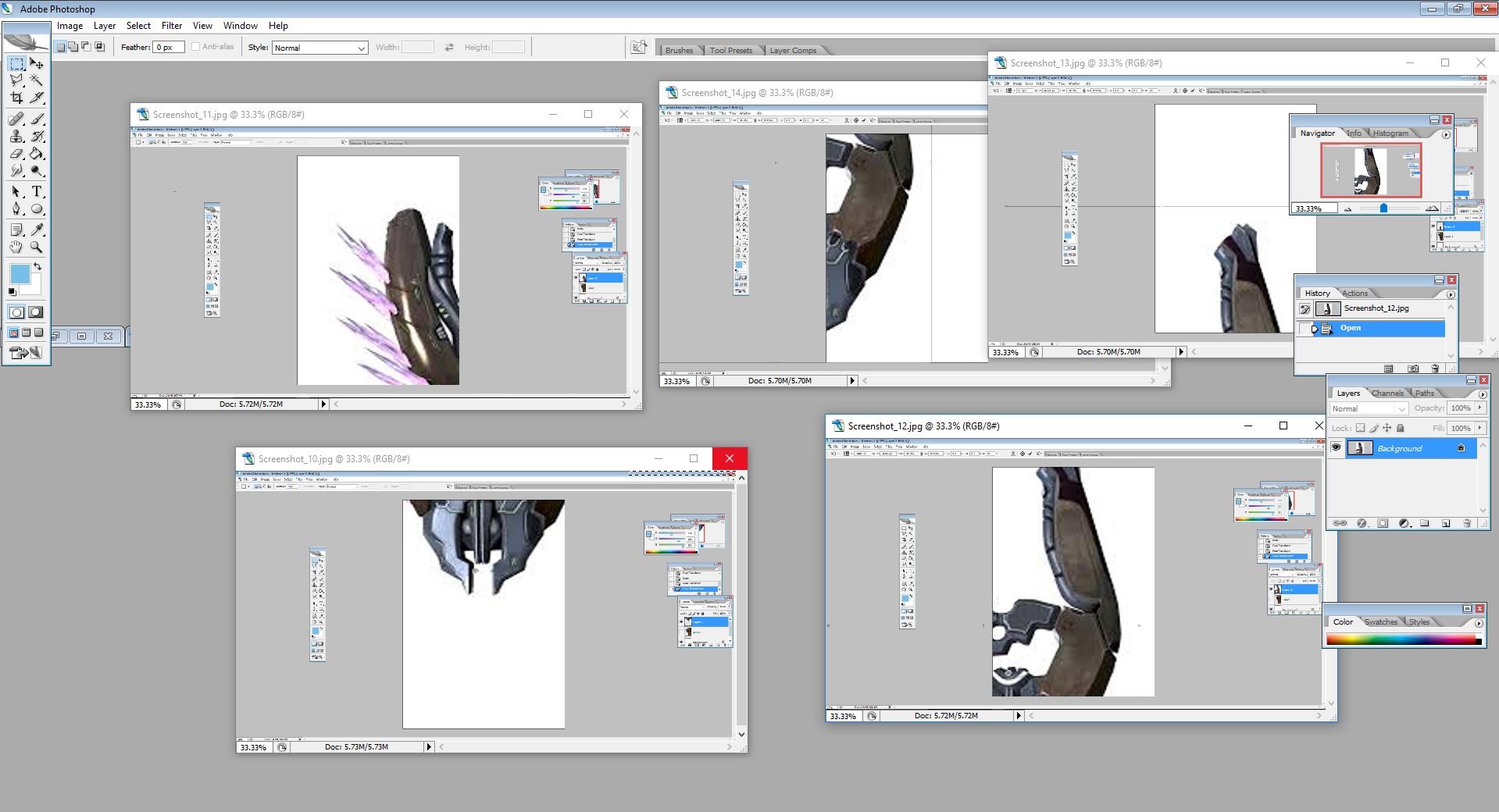The height and width of the screenshot is (812, 1499).
Task: Select the Path Selection tool
Action: (x=16, y=191)
